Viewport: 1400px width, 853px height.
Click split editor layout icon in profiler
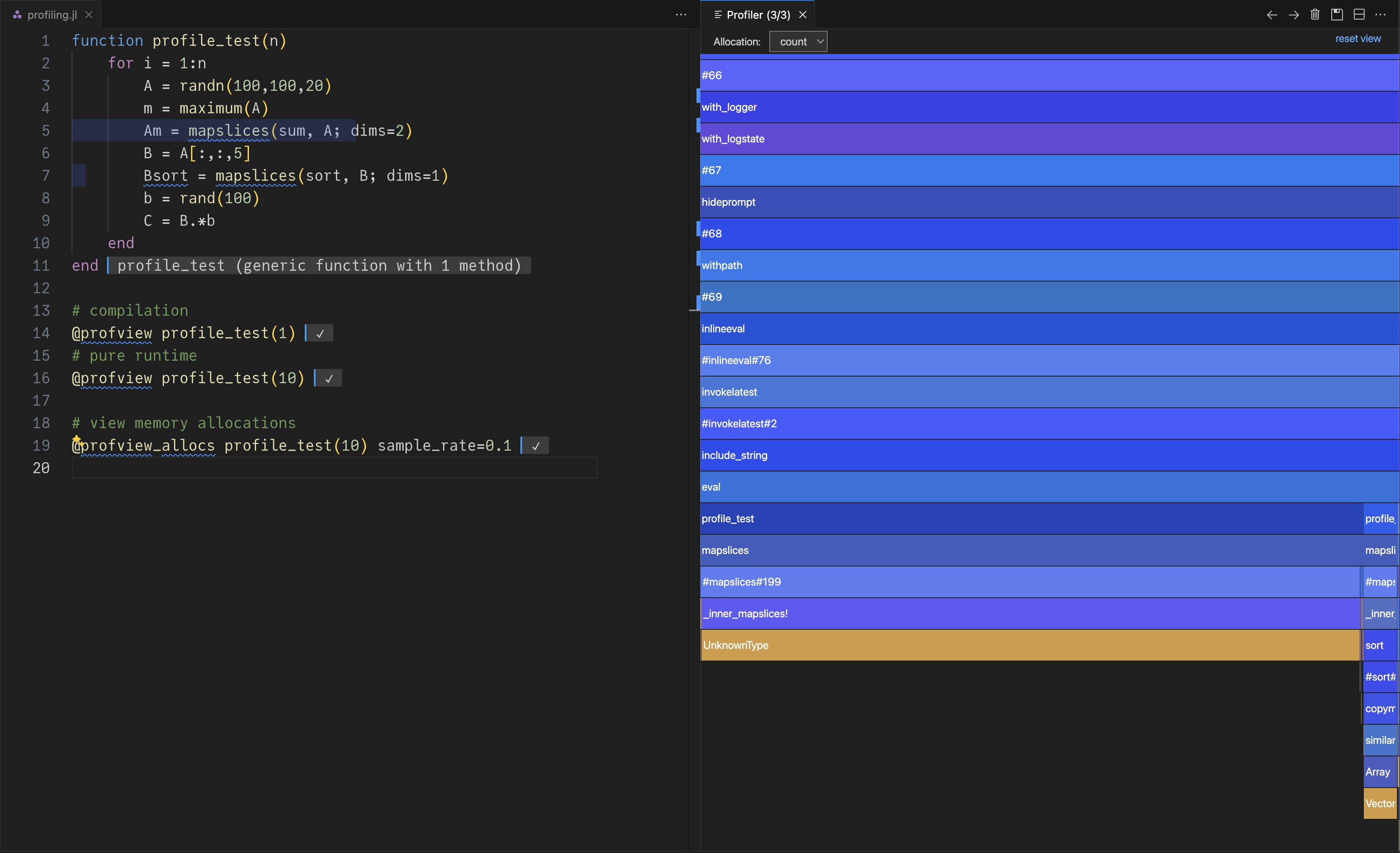tap(1358, 15)
